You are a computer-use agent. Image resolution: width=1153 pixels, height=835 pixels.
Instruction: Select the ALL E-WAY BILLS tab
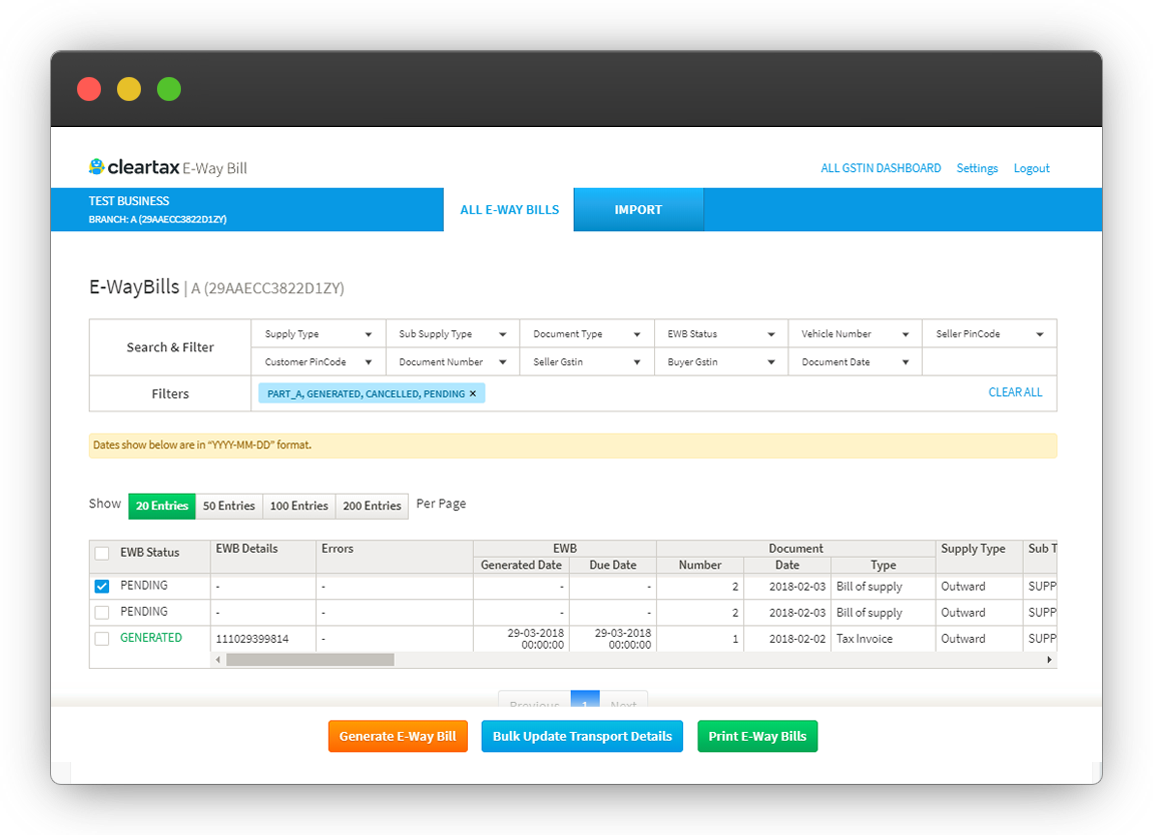tap(509, 210)
